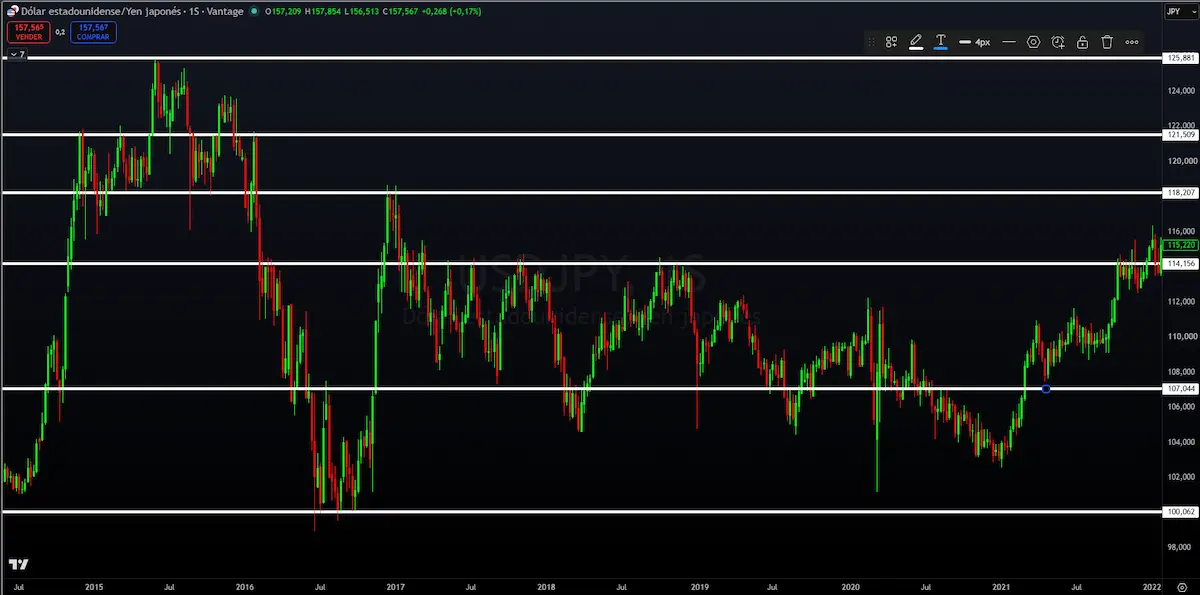Click the blue COMPRAR buy button
Image resolution: width=1200 pixels, height=595 pixels.
[93, 32]
